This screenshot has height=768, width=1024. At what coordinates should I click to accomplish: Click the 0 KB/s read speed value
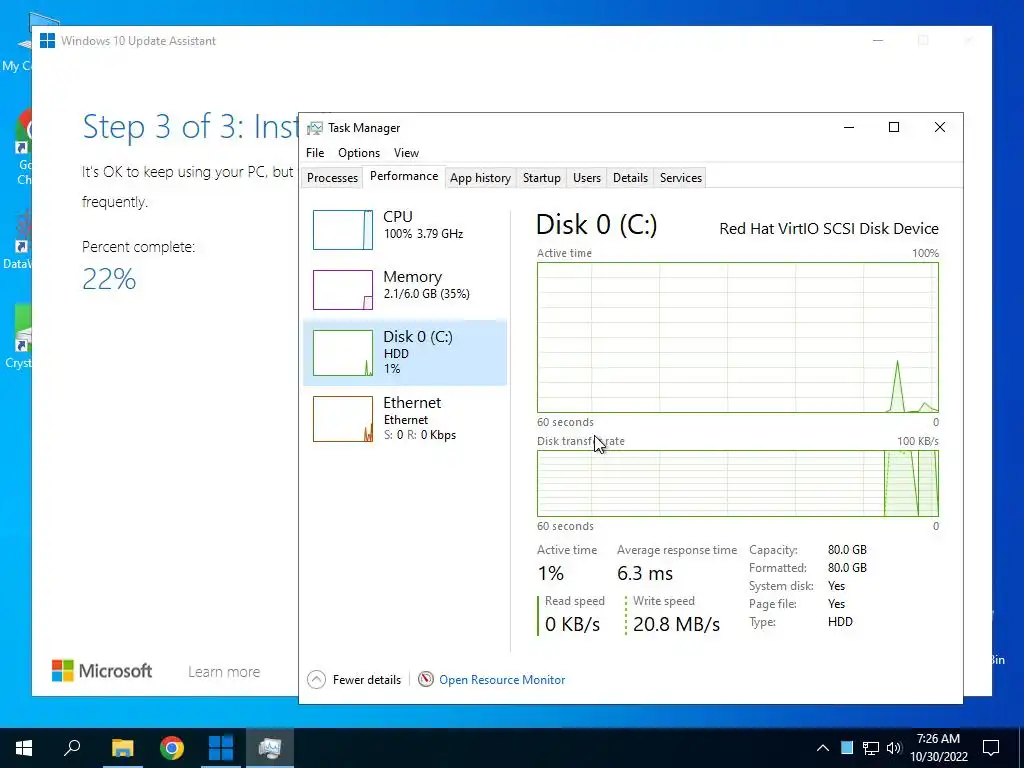coord(573,624)
